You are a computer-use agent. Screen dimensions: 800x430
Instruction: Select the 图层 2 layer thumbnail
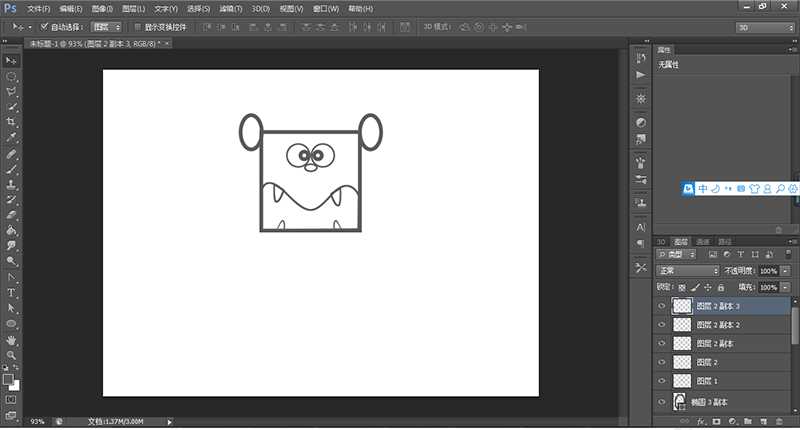click(683, 362)
